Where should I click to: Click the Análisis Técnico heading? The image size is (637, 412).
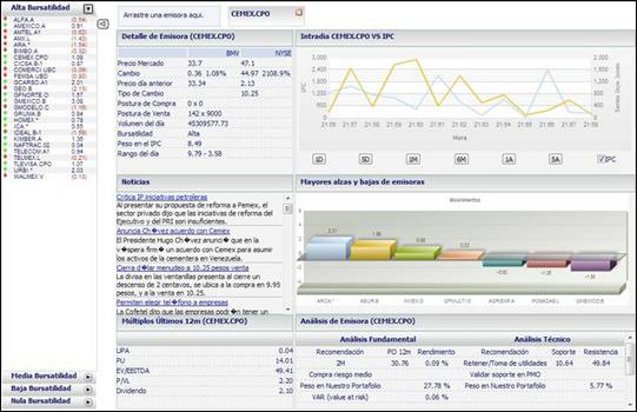pos(542,339)
